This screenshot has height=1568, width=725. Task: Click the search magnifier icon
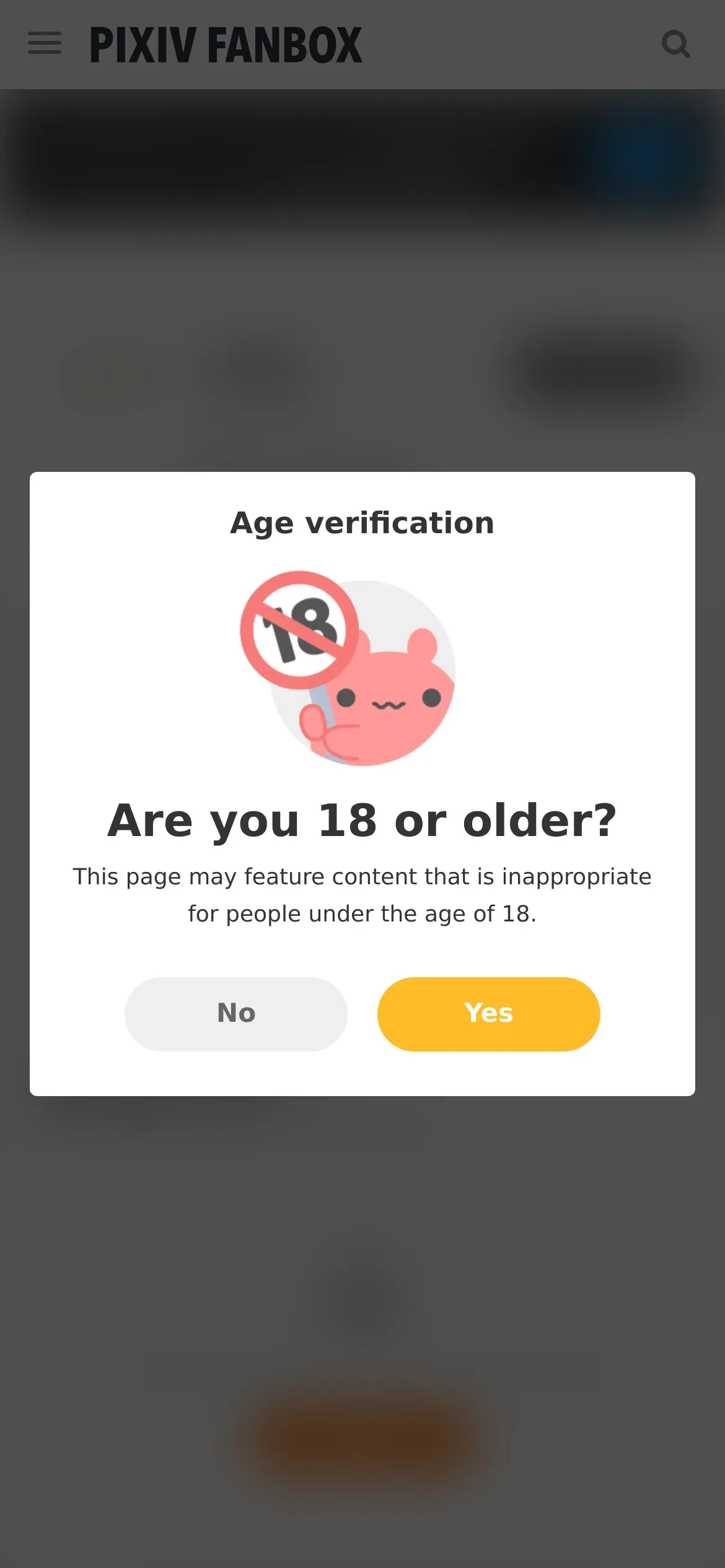pyautogui.click(x=675, y=45)
